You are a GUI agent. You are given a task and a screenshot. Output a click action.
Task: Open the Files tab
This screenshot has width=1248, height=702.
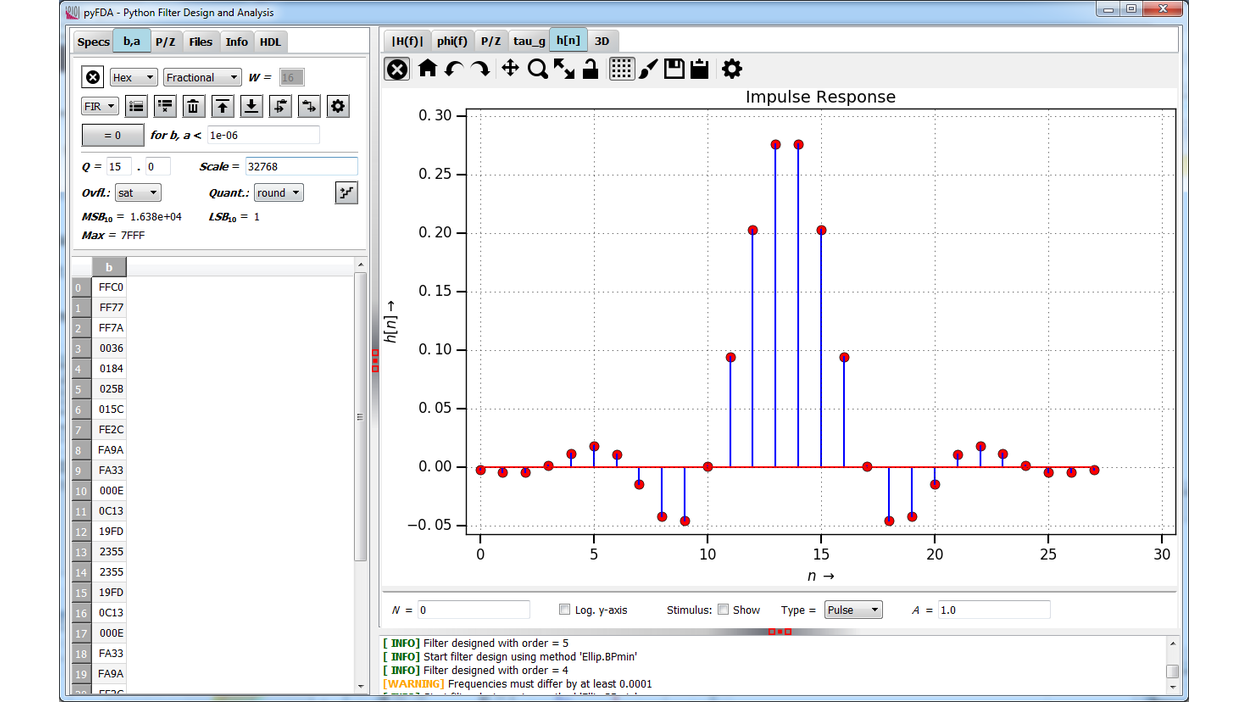[201, 42]
